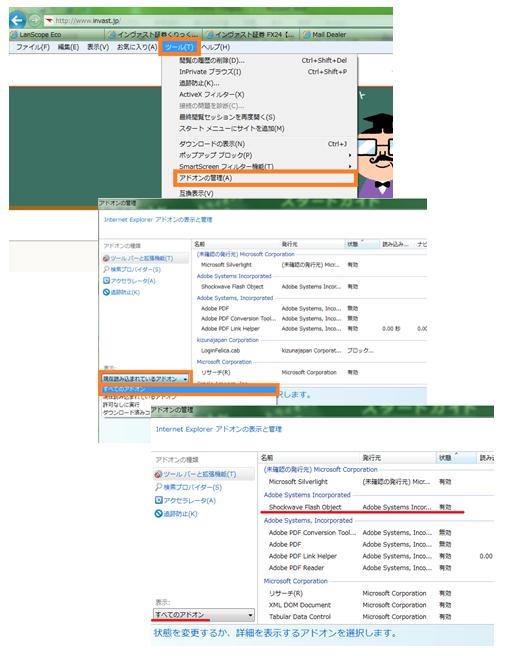Click the browser Forward arrow button
517x656 pixels.
pos(35,20)
